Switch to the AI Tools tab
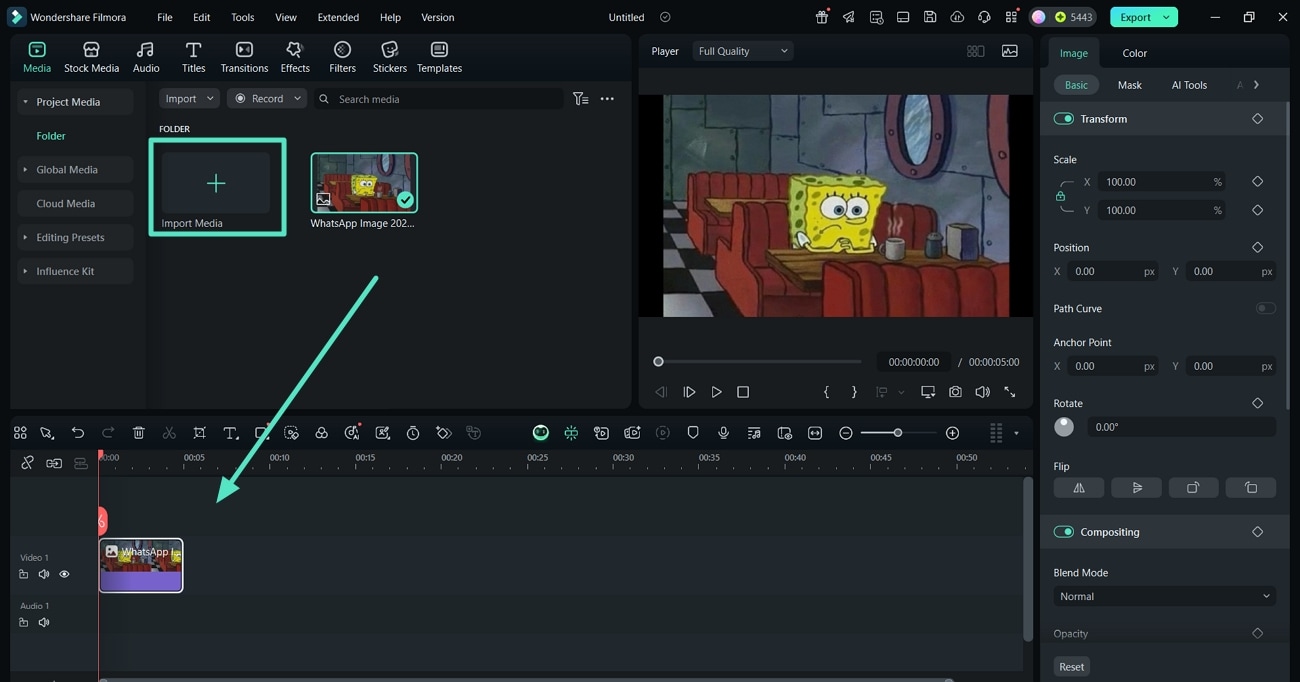The height and width of the screenshot is (682, 1300). pos(1189,85)
